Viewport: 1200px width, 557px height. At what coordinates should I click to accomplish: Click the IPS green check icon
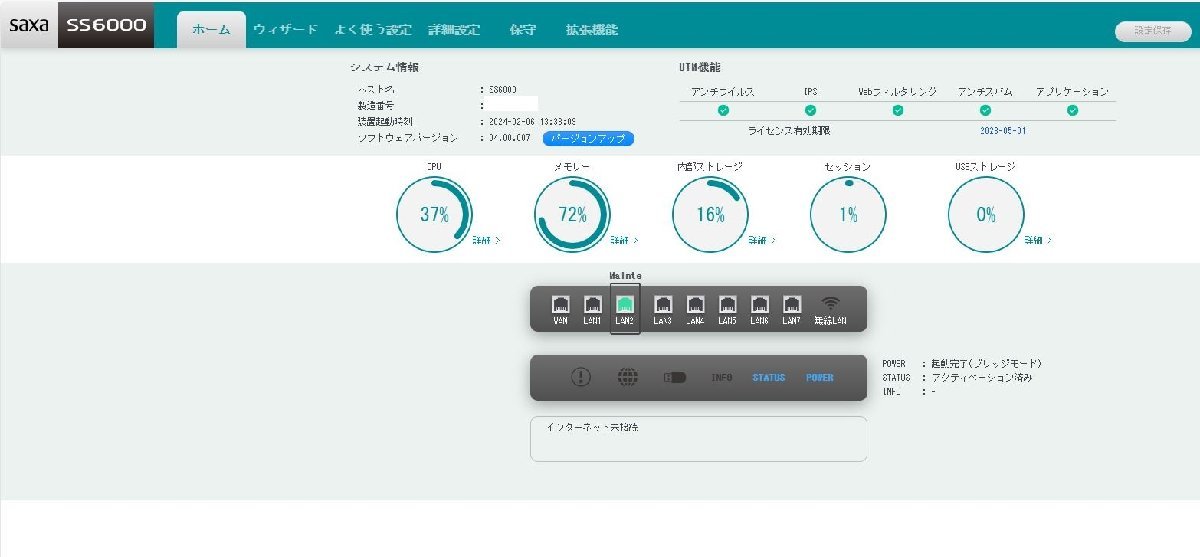coord(810,110)
